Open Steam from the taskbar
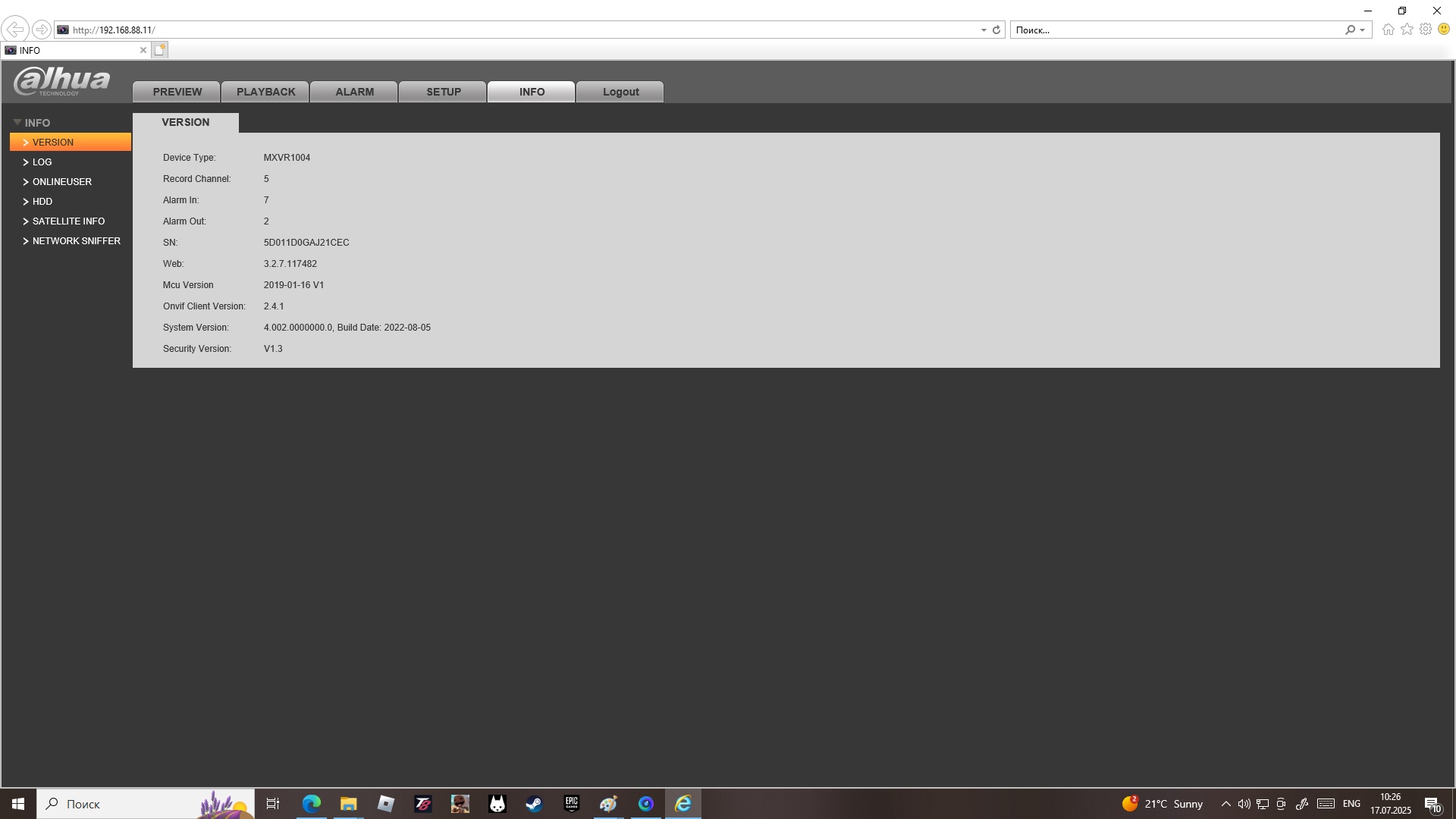1456x819 pixels. pos(534,804)
